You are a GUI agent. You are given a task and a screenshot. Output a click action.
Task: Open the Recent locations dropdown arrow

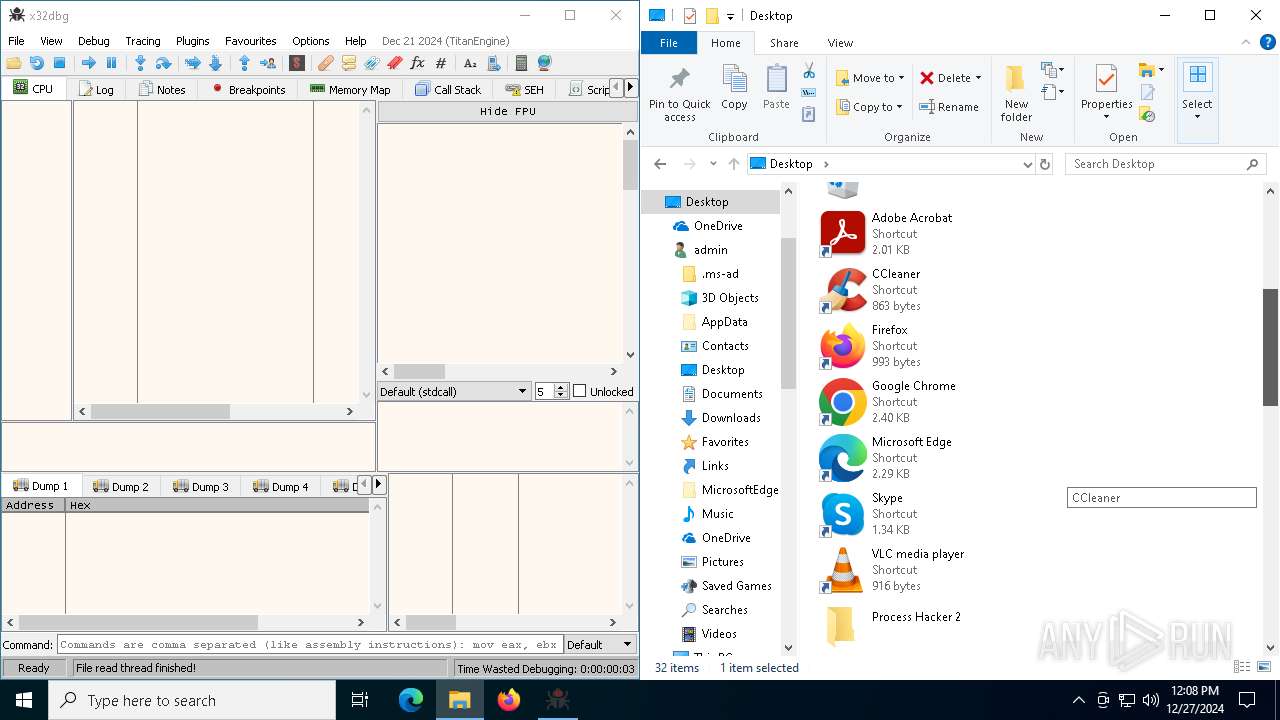click(713, 164)
